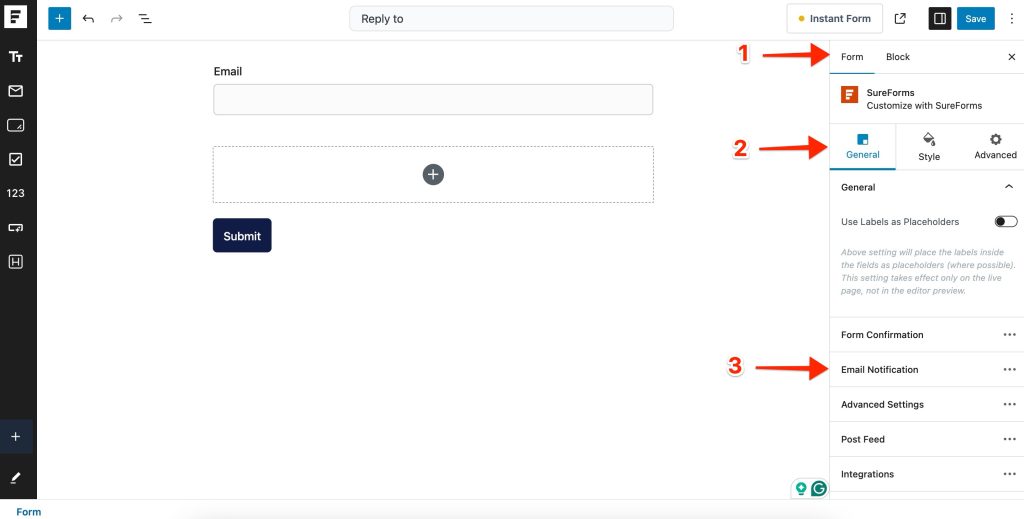Image resolution: width=1024 pixels, height=519 pixels.
Task: Select the number field 123 icon
Action: [16, 193]
